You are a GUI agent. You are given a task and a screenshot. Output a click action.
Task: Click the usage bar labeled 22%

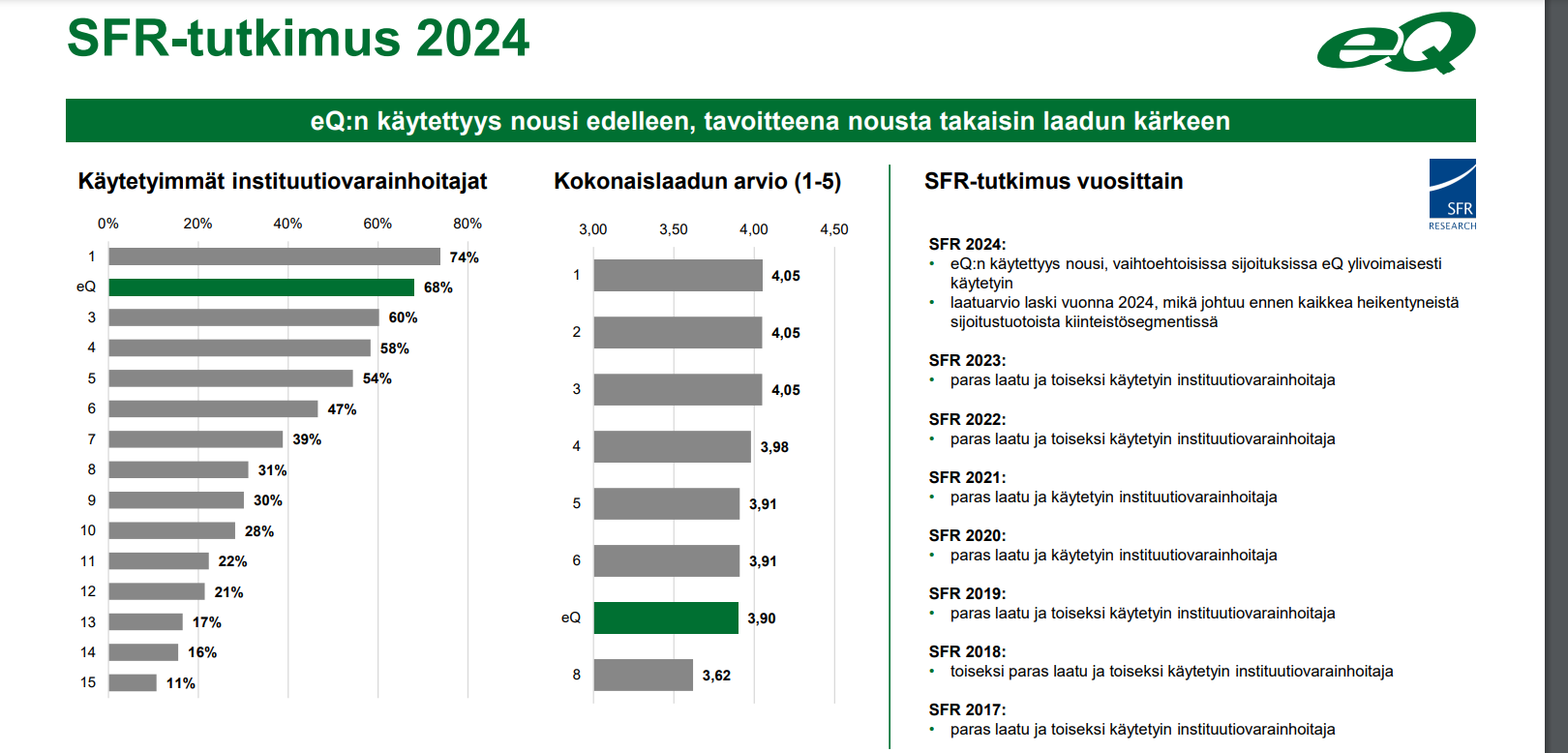point(159,561)
